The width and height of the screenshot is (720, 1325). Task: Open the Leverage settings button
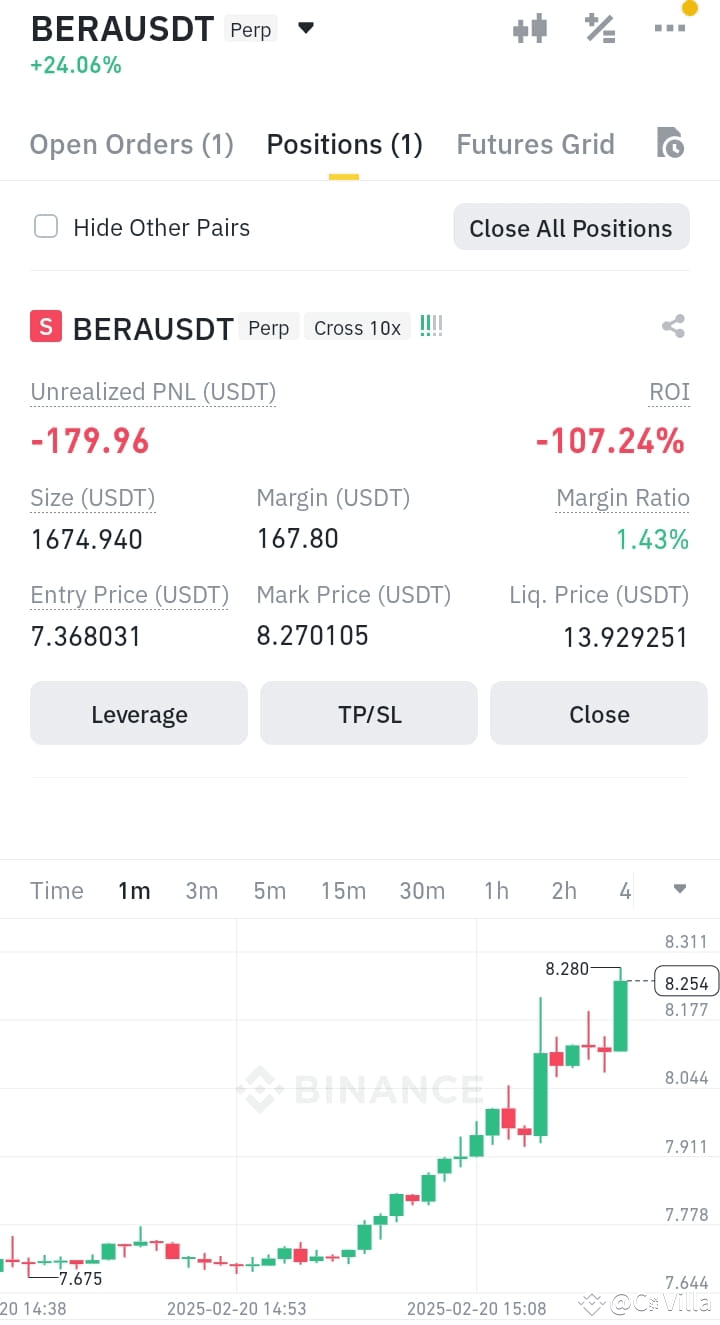(x=139, y=714)
